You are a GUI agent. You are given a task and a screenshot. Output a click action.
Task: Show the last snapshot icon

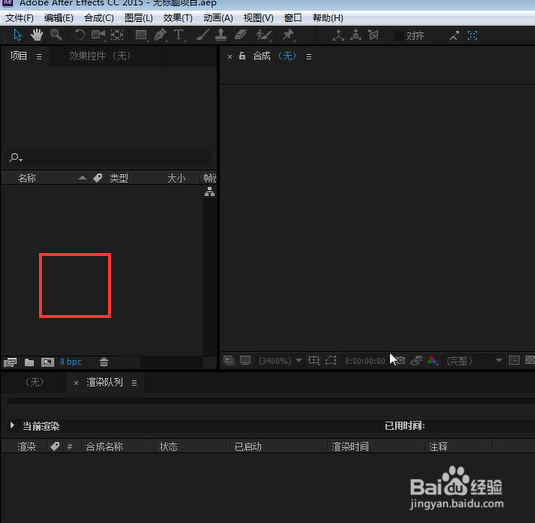(x=416, y=360)
